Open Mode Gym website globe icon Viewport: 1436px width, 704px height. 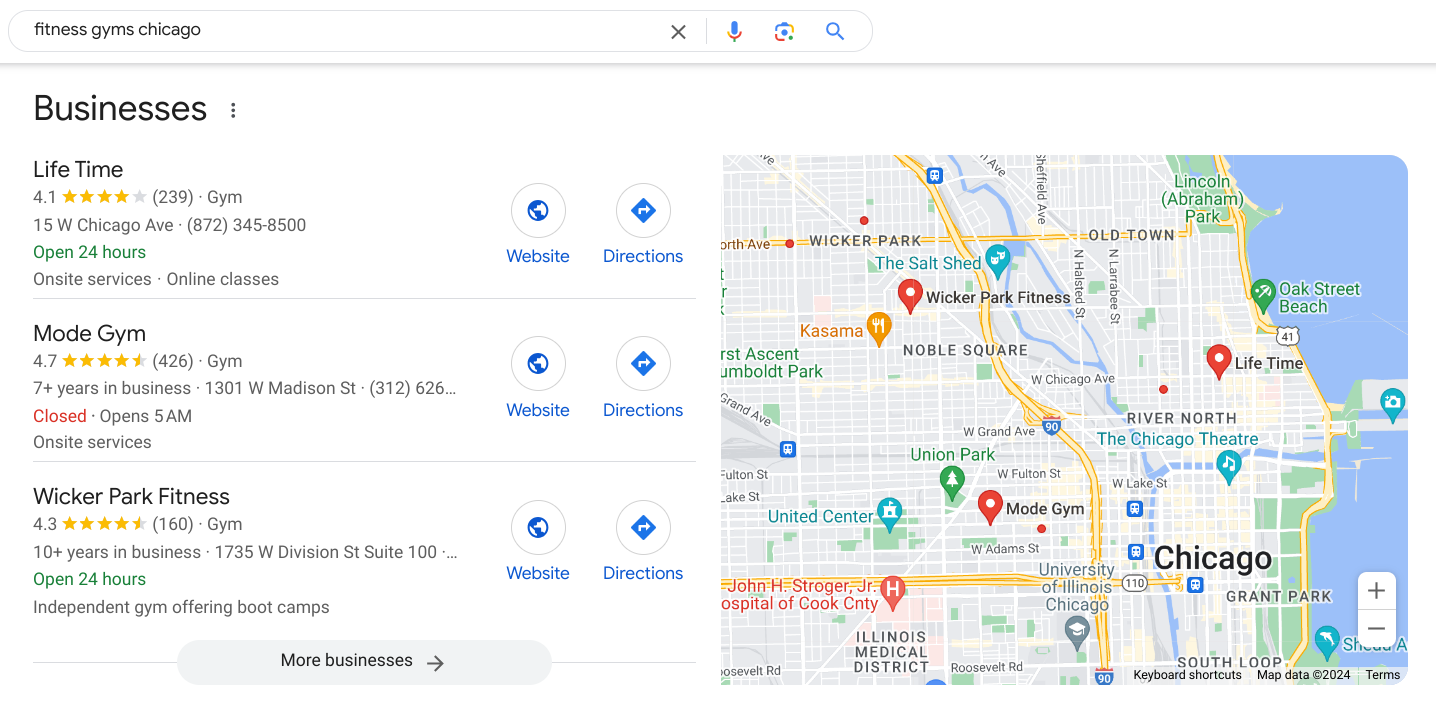tap(538, 363)
